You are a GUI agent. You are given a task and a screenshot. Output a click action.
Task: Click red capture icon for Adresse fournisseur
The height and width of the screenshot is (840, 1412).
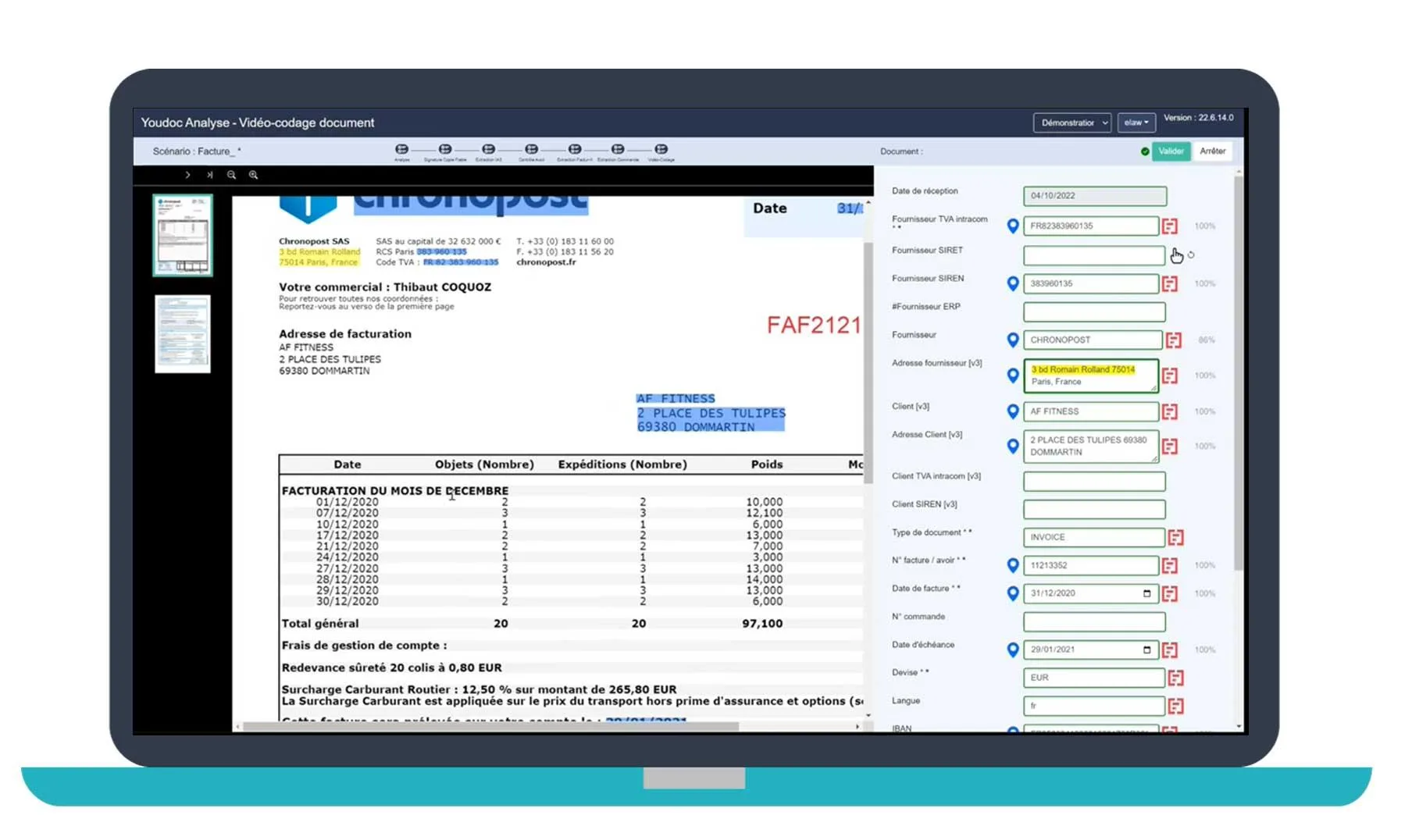click(1169, 376)
